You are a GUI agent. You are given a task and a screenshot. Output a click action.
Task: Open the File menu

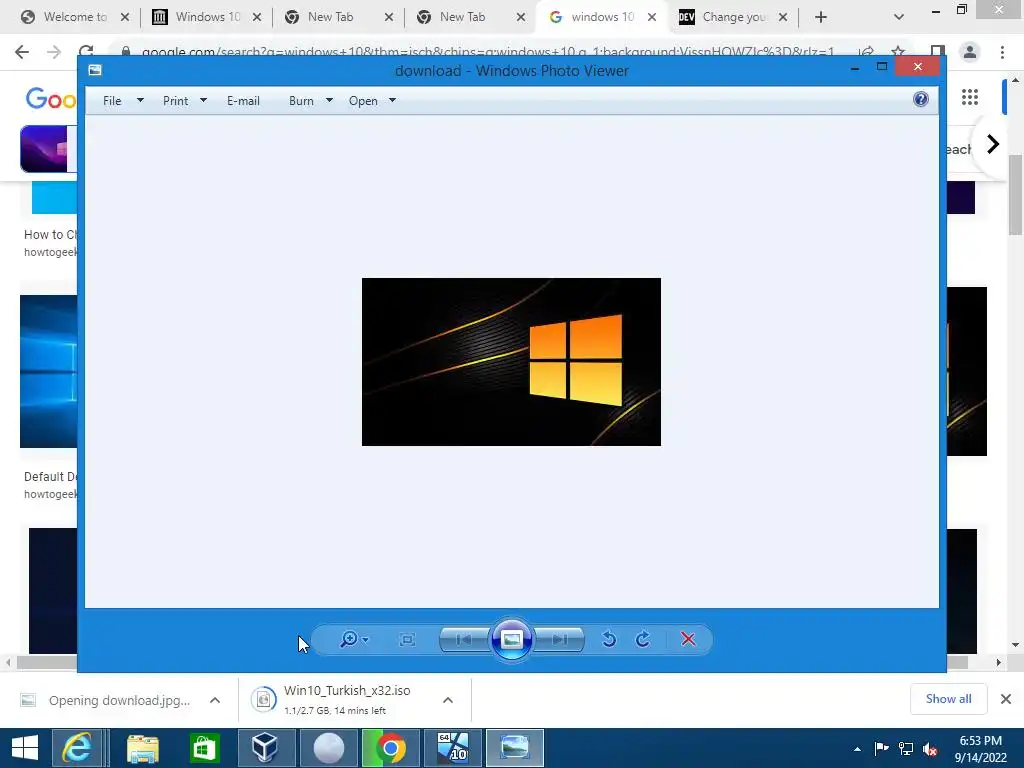(112, 101)
